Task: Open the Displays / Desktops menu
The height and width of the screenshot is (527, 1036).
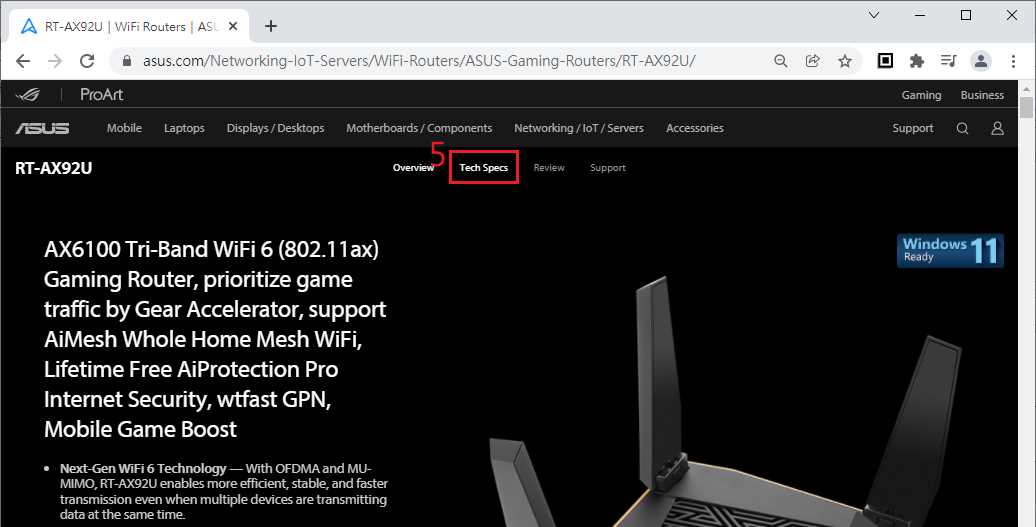Action: [276, 128]
